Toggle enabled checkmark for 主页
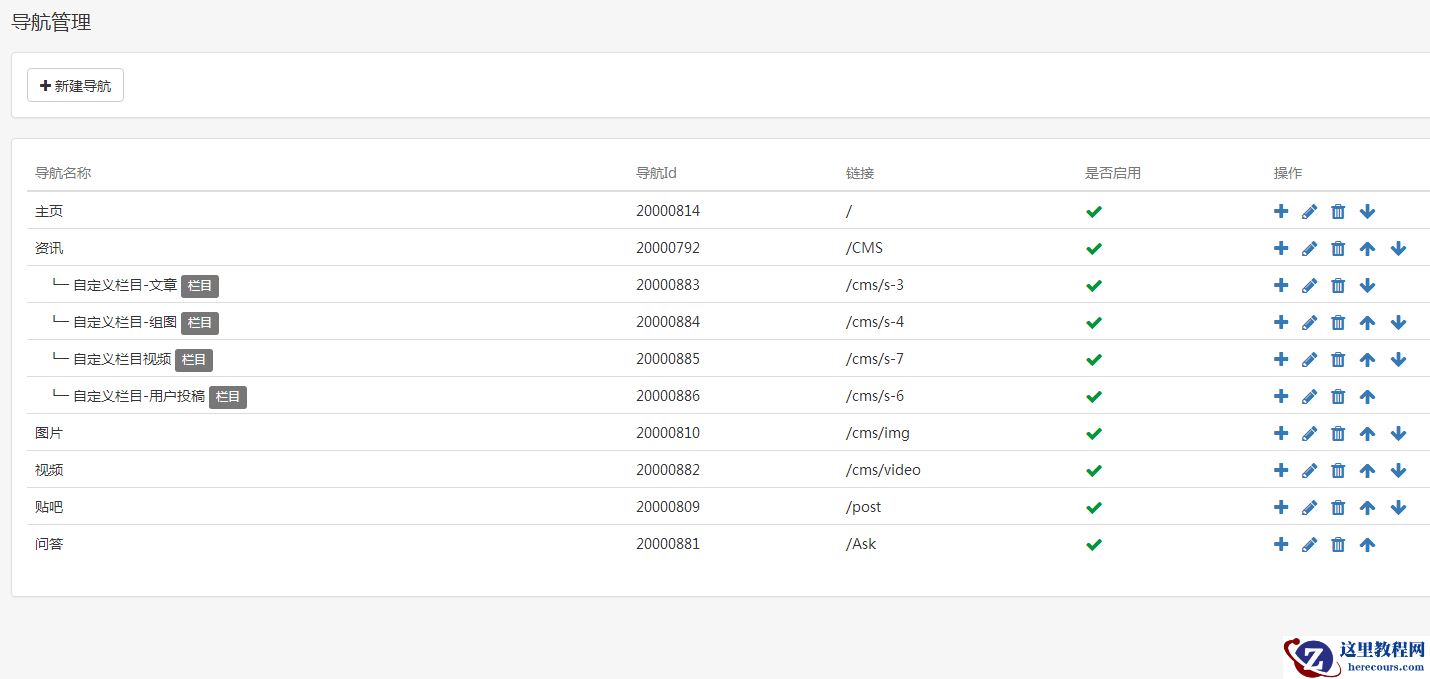This screenshot has height=679, width=1430. click(x=1094, y=211)
